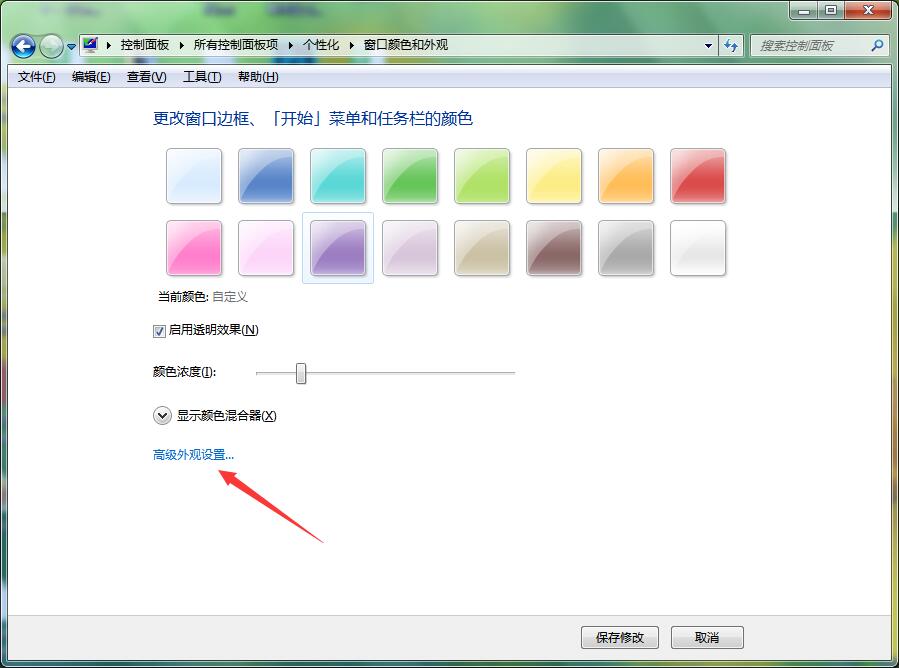The width and height of the screenshot is (899, 668).
Task: Select the orange color swatch
Action: (626, 176)
